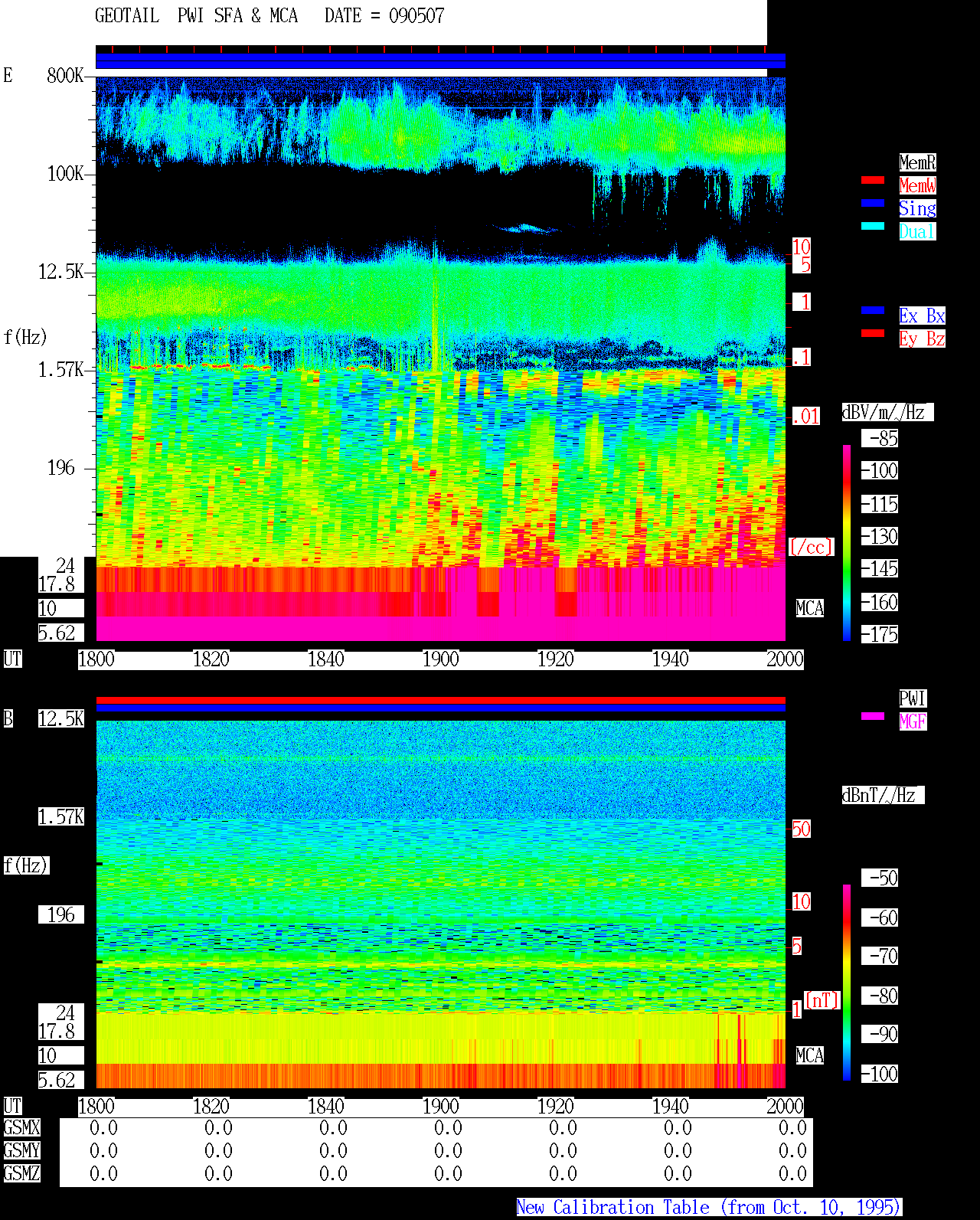Select the GSMX row label
Screen dimensions: 980x1220
tap(21, 1127)
